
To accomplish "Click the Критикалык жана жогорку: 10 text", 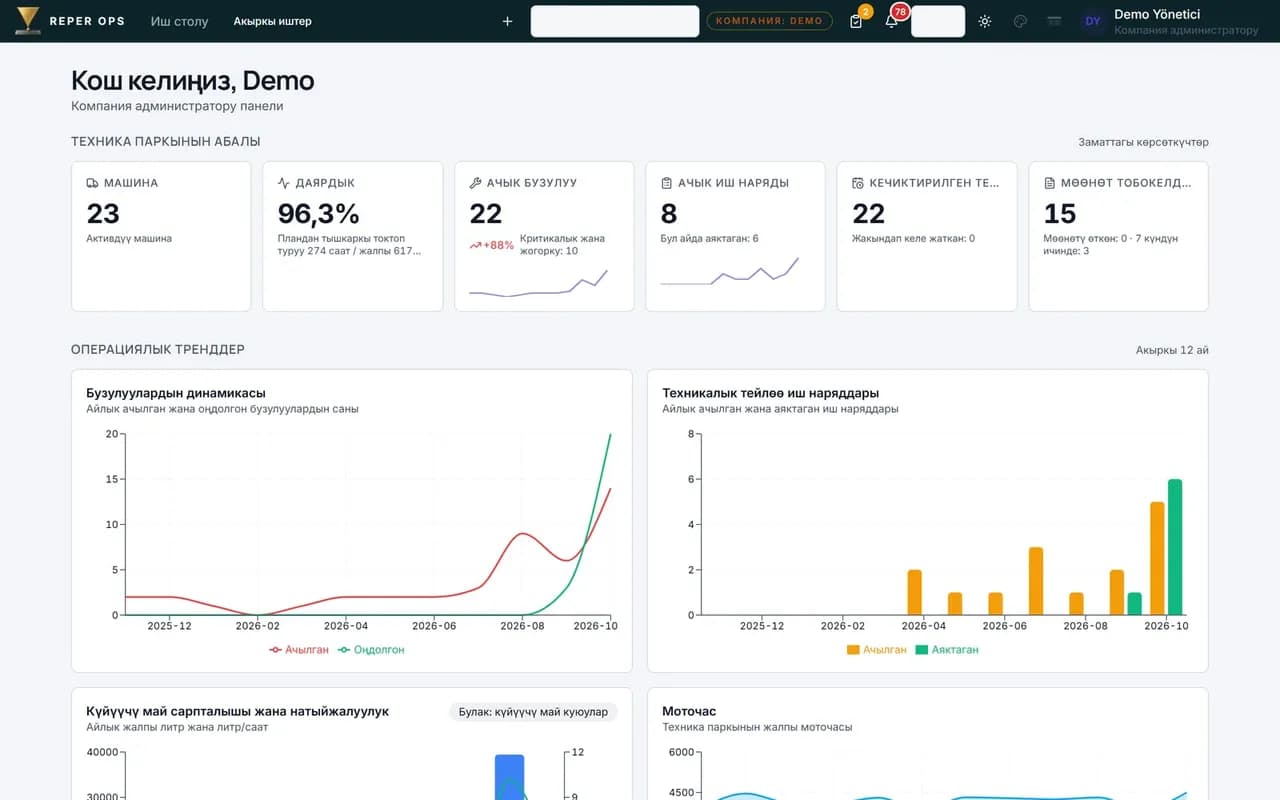I will tap(562, 245).
